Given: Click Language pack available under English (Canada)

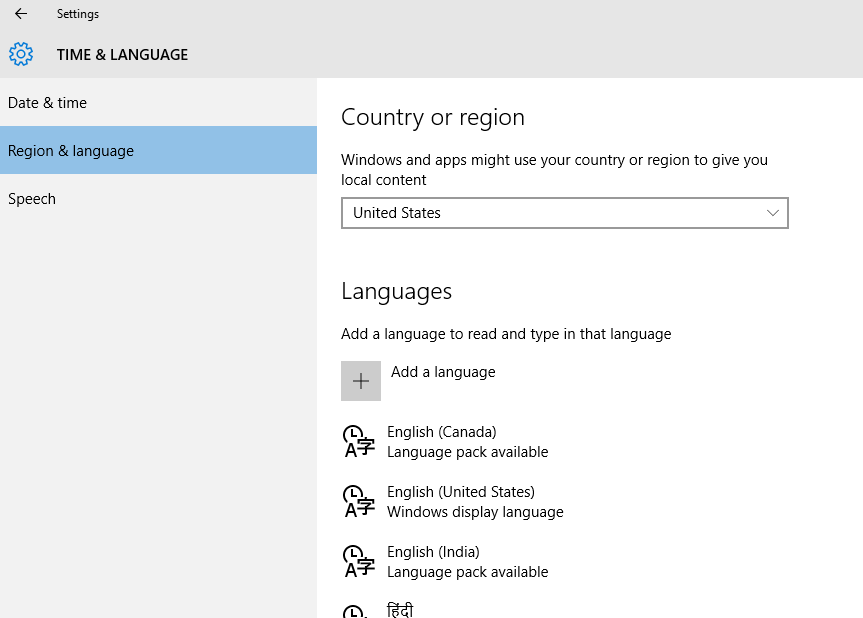Looking at the screenshot, I should (467, 452).
